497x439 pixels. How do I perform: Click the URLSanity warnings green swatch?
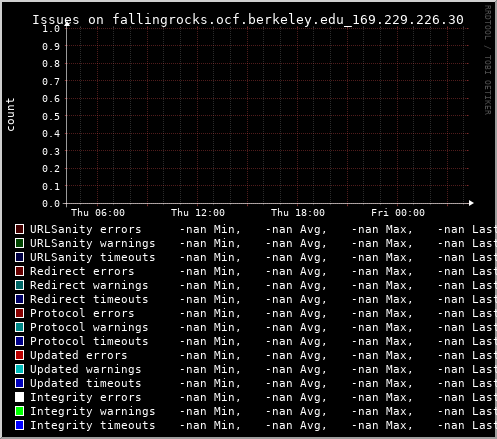coord(20,243)
